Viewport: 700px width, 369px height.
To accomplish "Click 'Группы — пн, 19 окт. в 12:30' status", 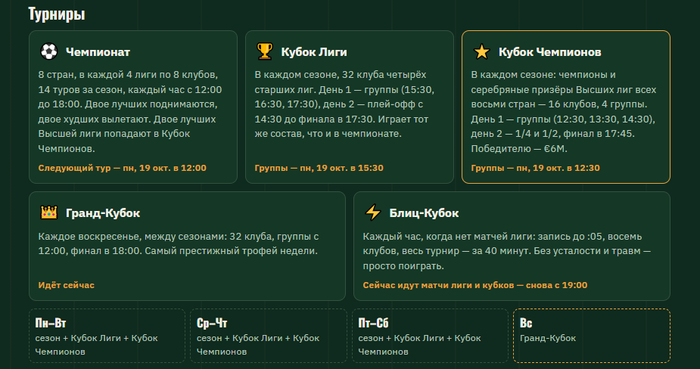I will [x=535, y=168].
